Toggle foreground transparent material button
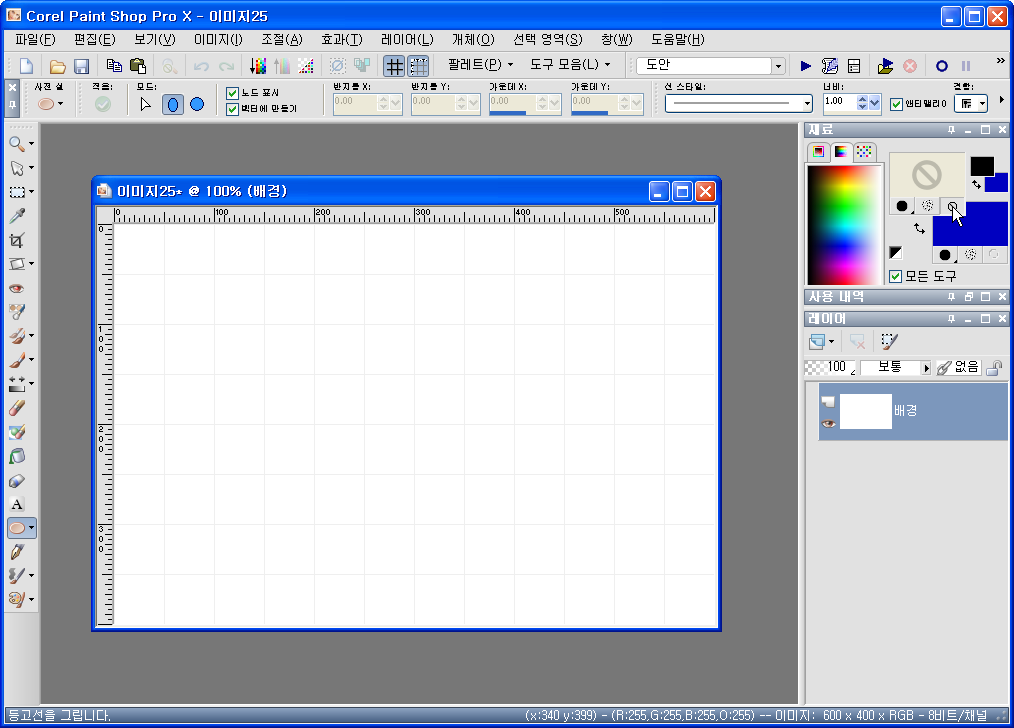 coord(952,206)
